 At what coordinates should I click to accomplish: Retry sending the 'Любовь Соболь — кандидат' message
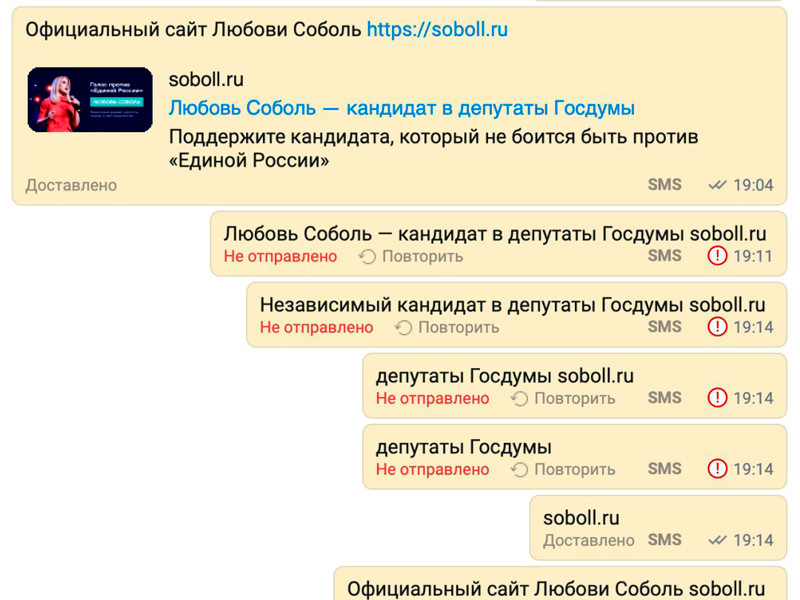pyautogui.click(x=422, y=256)
